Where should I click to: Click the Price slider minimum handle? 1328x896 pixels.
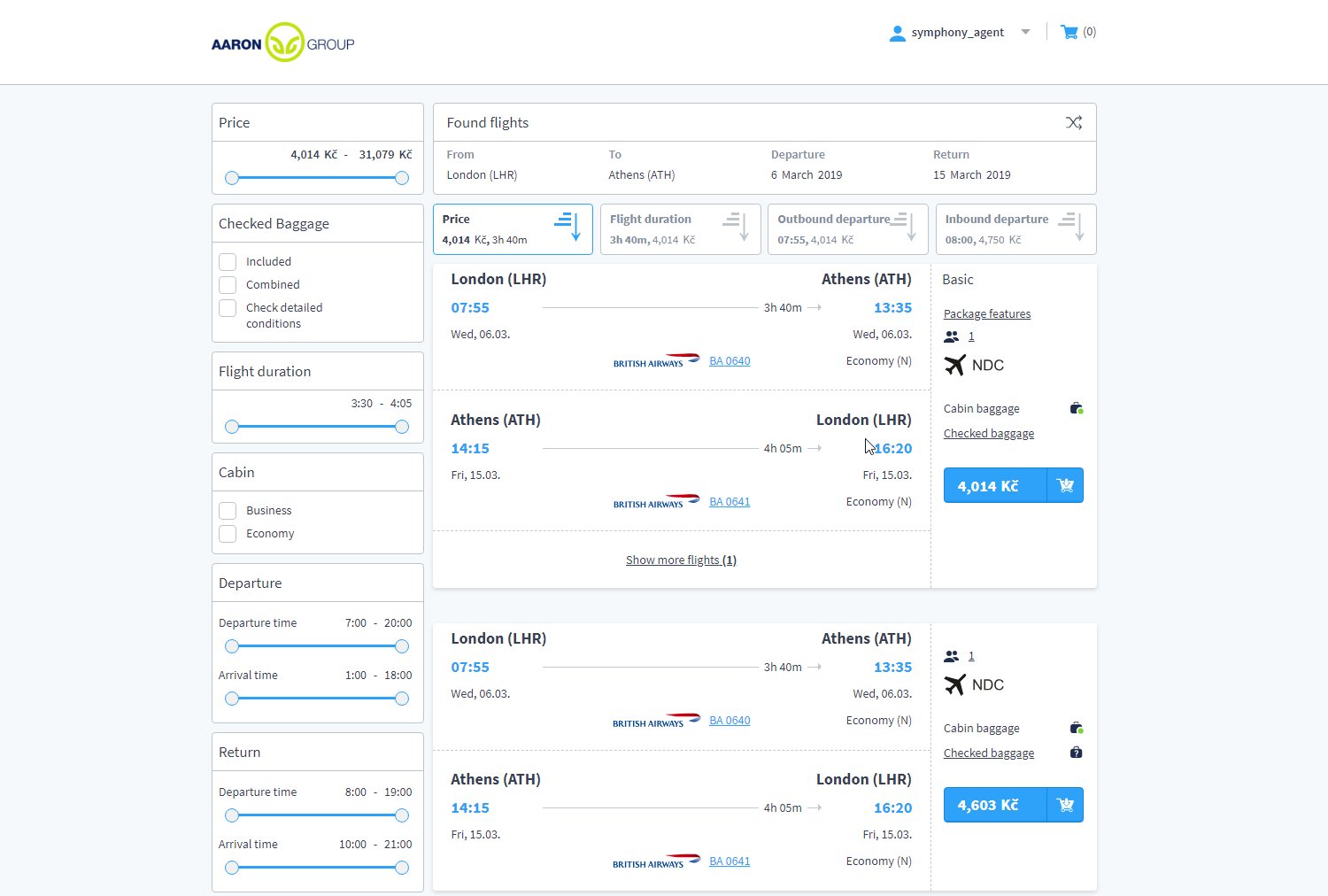[232, 178]
